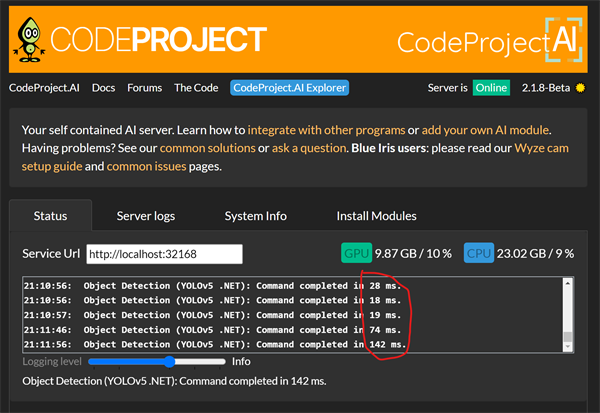Switch to the Install Modules tab

point(377,216)
